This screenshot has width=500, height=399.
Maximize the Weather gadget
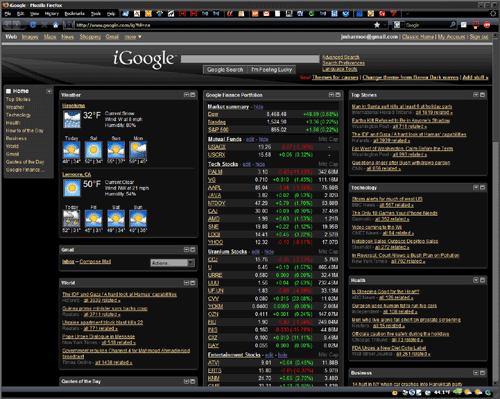(x=193, y=95)
